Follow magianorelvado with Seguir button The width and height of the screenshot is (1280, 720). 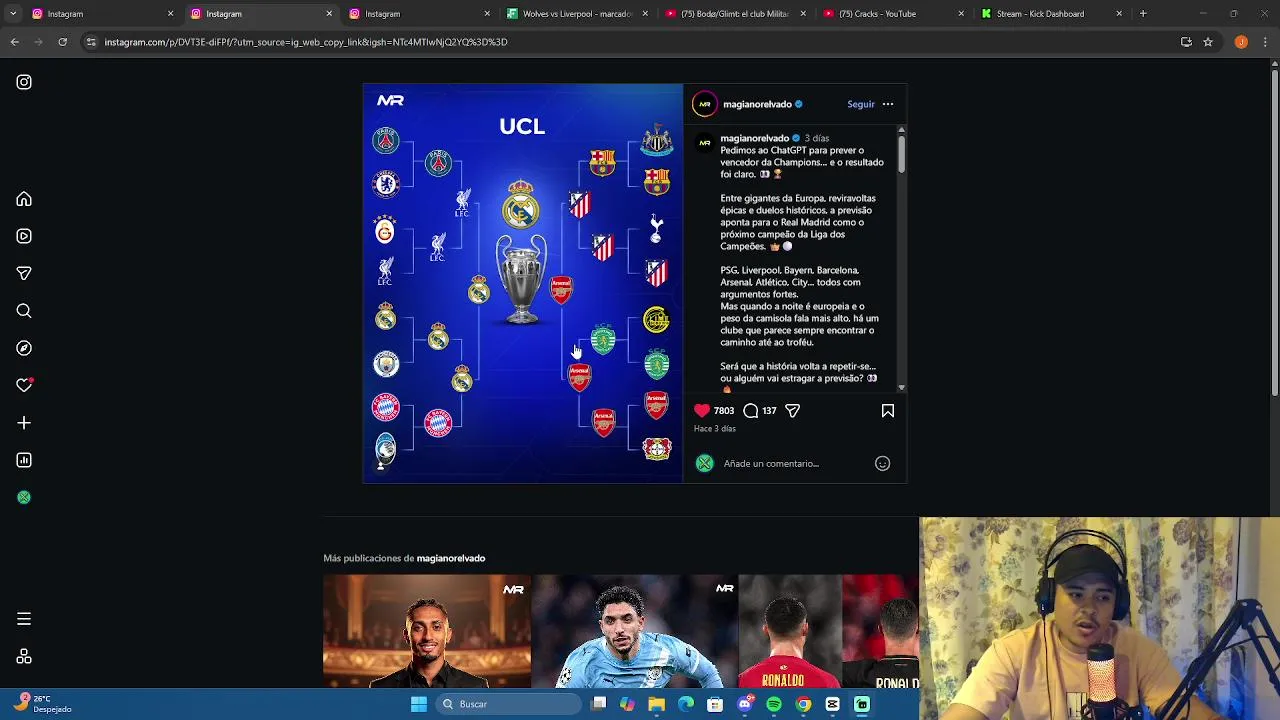pos(860,104)
